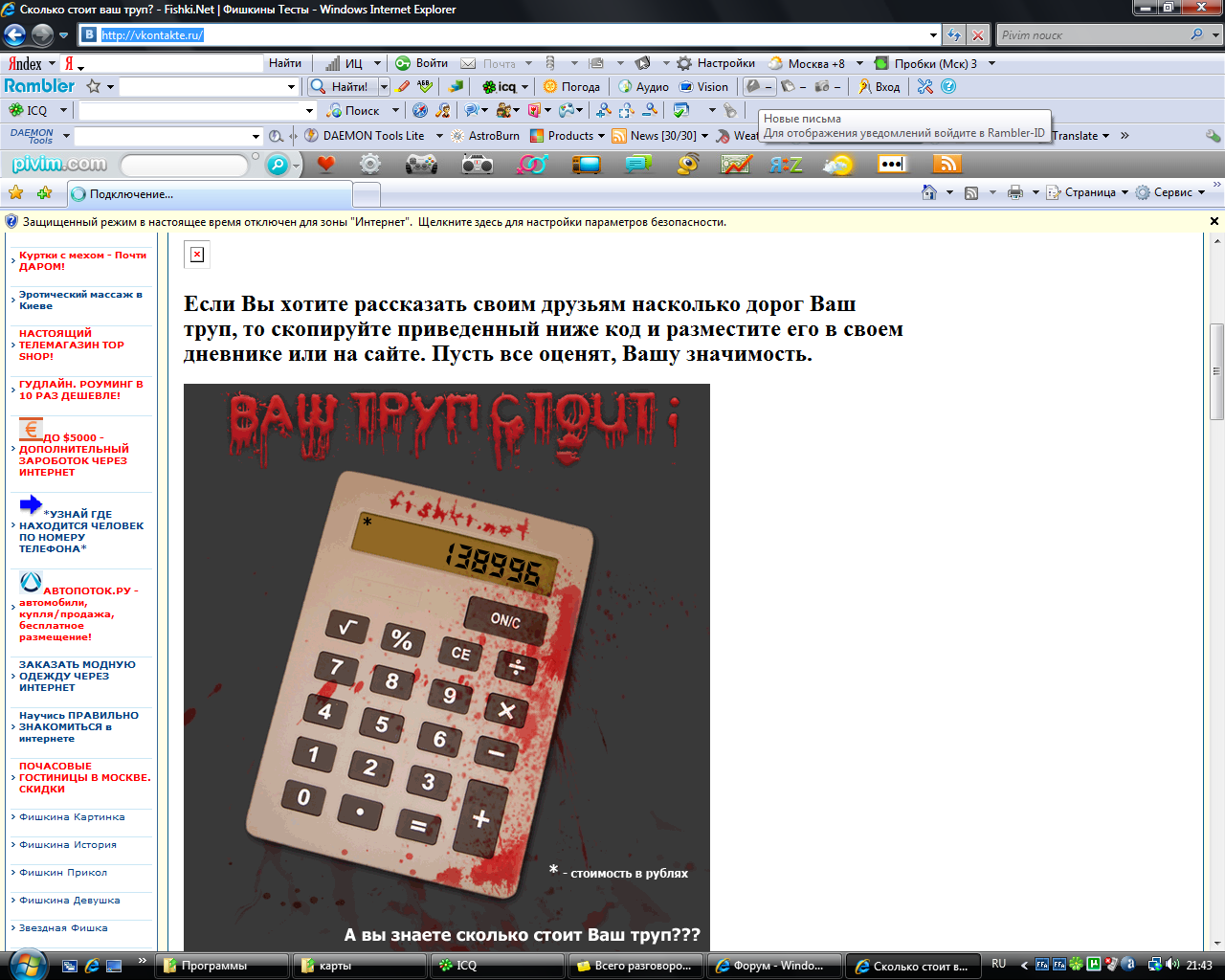Open a new tab with the blank tab button
This screenshot has height=980, width=1225.
point(367,195)
